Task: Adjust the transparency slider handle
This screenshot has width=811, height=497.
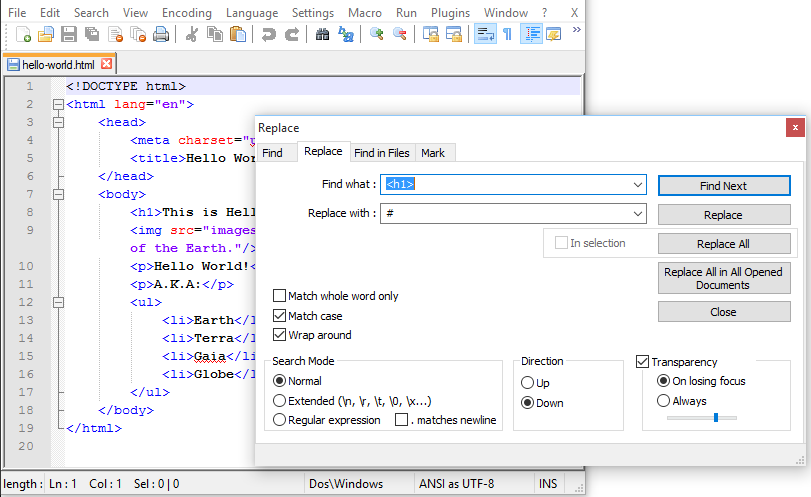Action: click(716, 417)
